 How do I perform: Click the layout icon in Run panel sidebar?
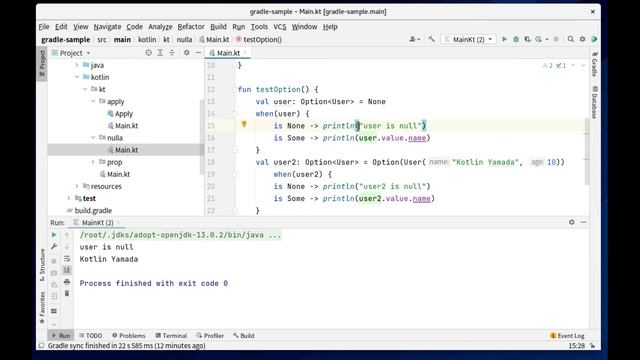tap(54, 311)
